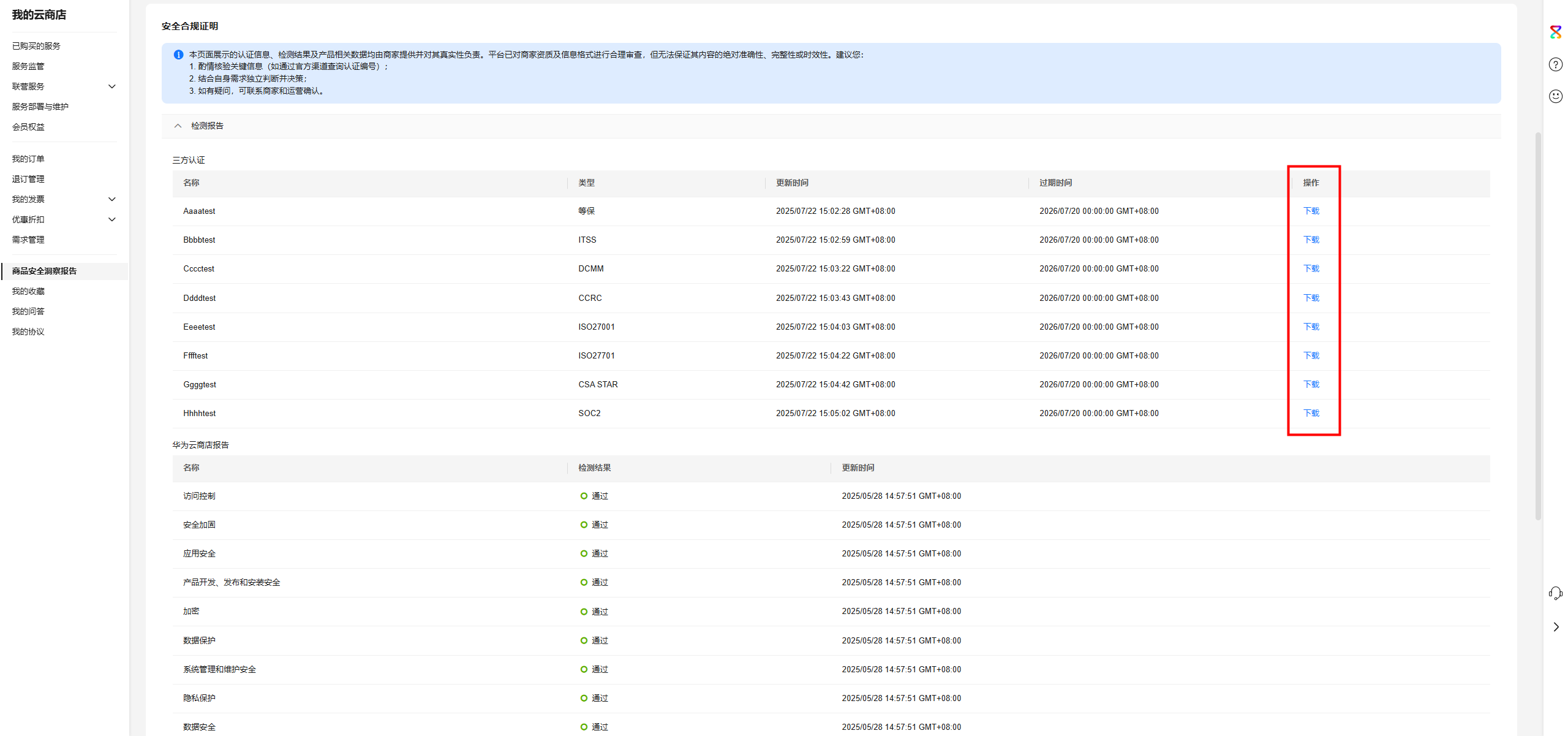The height and width of the screenshot is (736, 1568).
Task: Expand the 联营服务 menu
Action: pyautogui.click(x=112, y=86)
